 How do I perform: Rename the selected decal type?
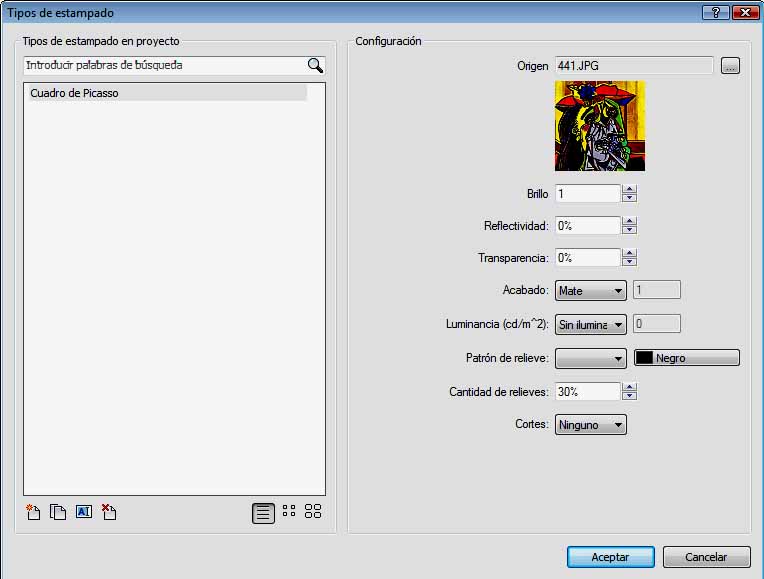click(84, 512)
